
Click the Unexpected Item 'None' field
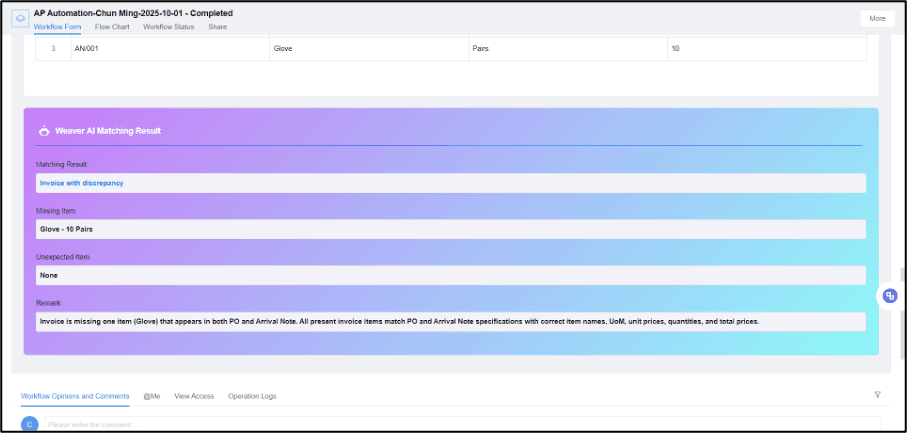coord(451,275)
